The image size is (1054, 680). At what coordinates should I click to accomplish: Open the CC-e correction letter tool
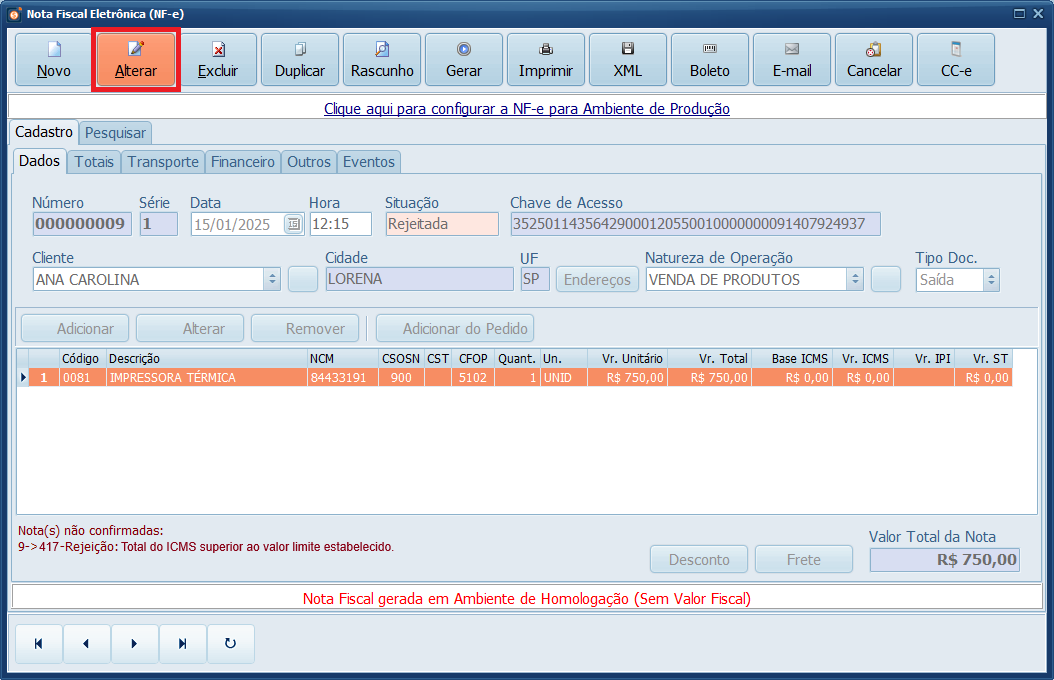[955, 59]
